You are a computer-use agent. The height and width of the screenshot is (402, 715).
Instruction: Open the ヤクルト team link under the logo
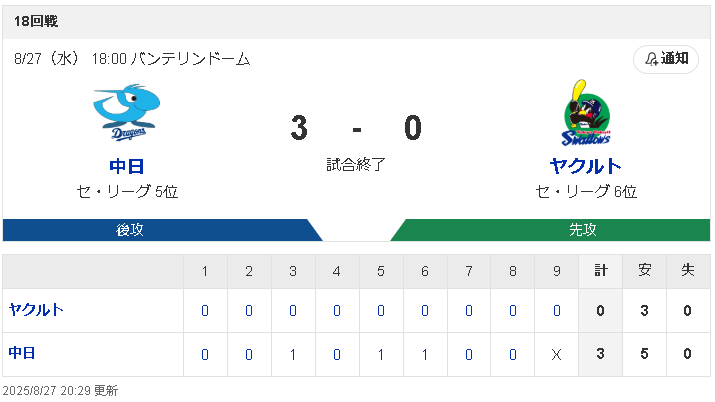click(x=585, y=166)
